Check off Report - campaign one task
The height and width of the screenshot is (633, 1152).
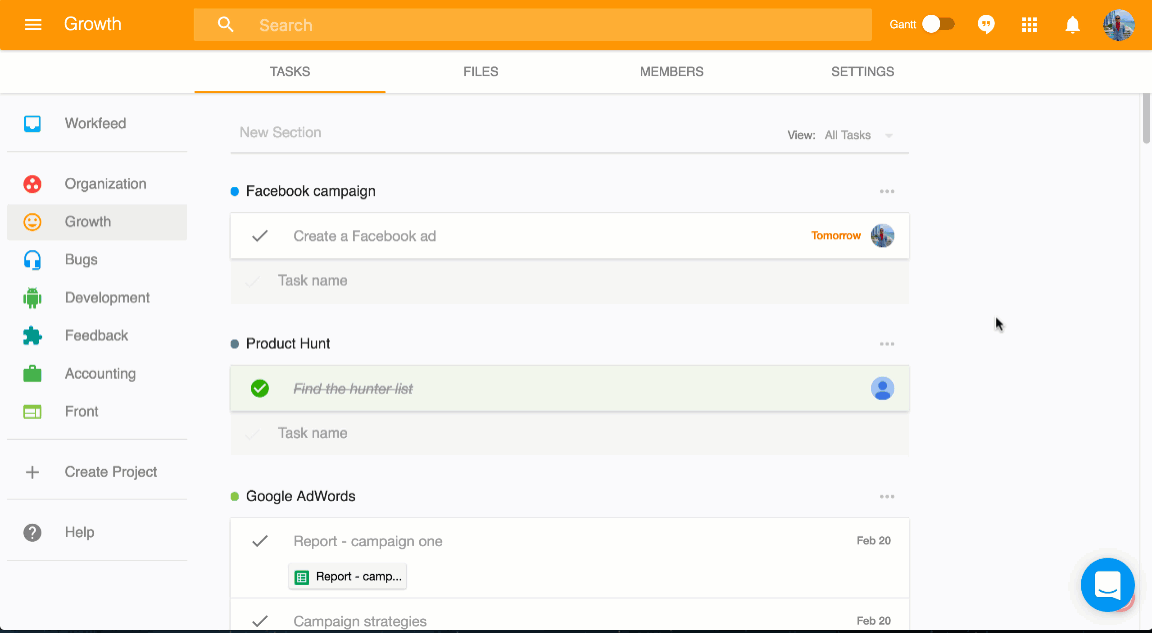tap(259, 541)
